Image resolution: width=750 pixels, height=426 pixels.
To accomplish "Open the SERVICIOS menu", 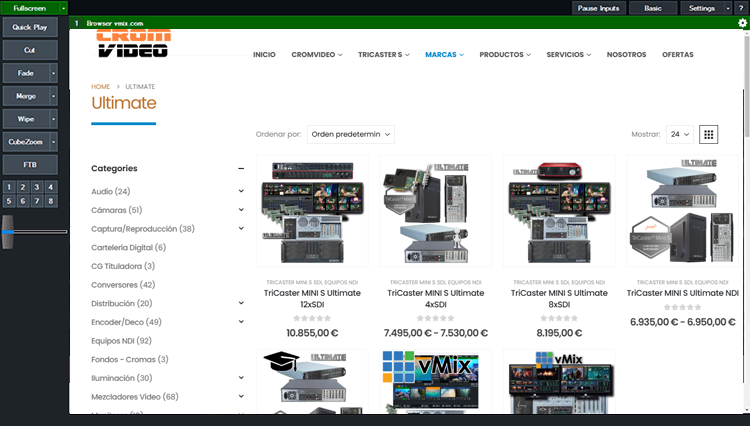I will 569,55.
